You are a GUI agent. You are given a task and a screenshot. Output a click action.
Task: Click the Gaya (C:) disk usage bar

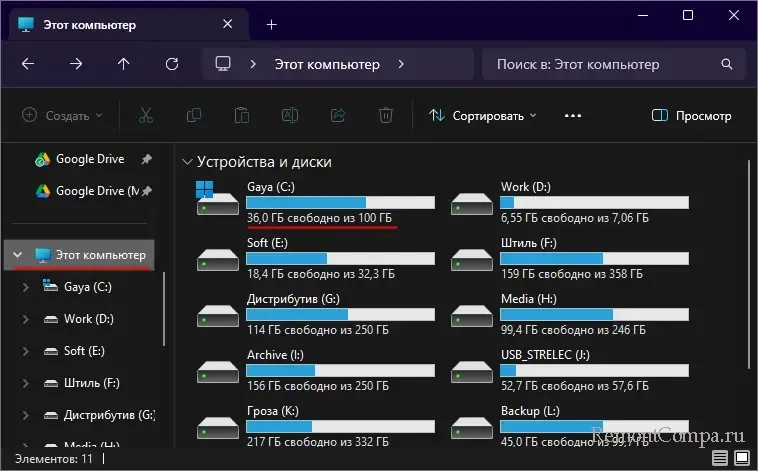tap(340, 202)
